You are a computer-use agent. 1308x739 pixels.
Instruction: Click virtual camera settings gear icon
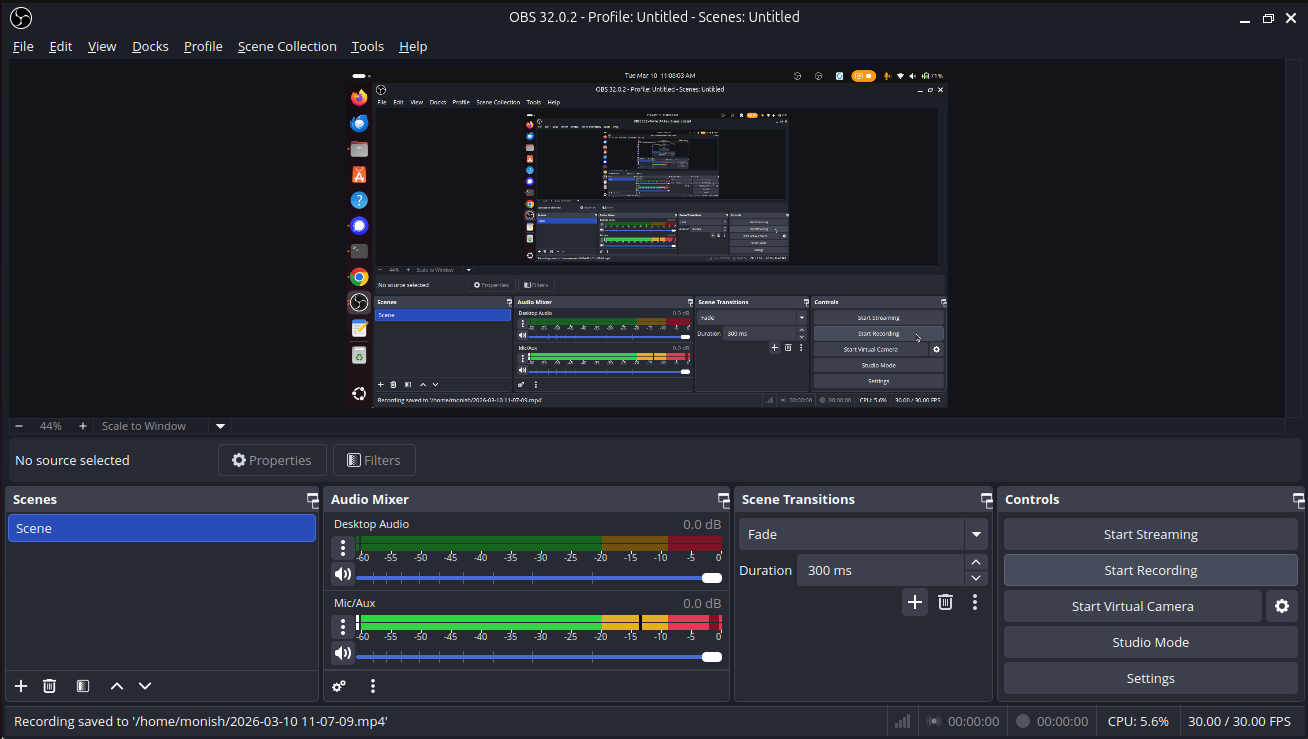tap(1282, 606)
